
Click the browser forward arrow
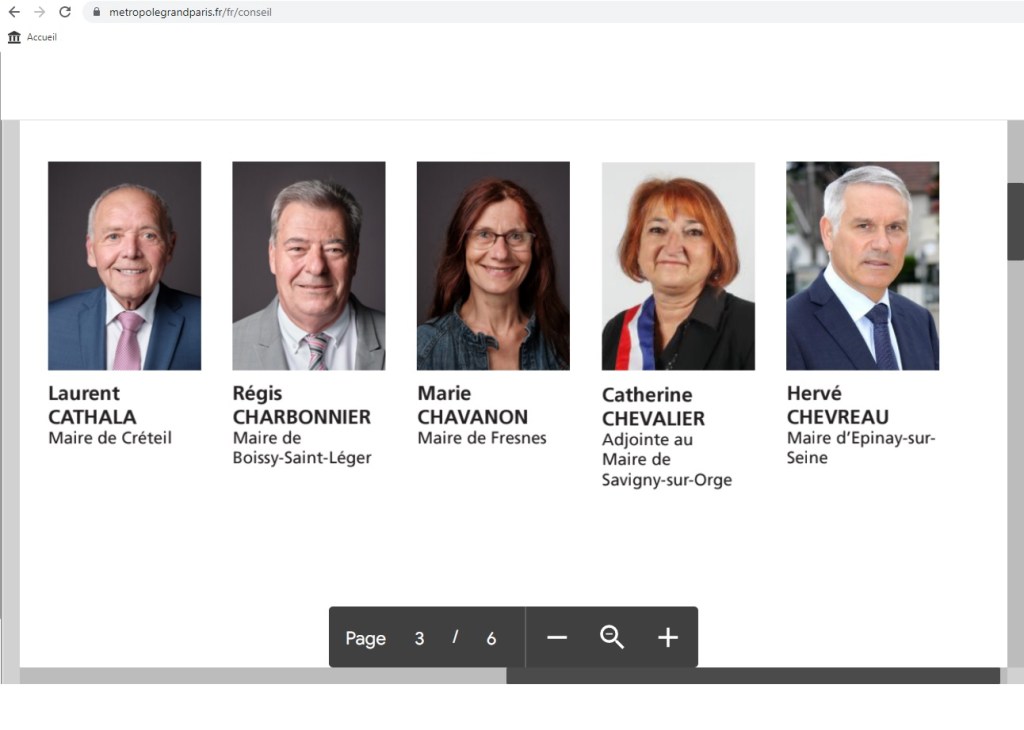click(40, 12)
